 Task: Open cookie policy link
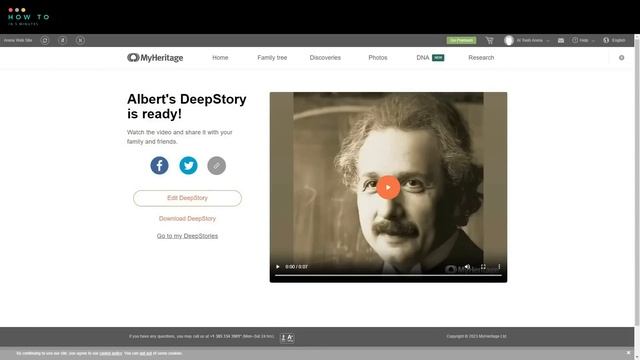click(x=111, y=353)
